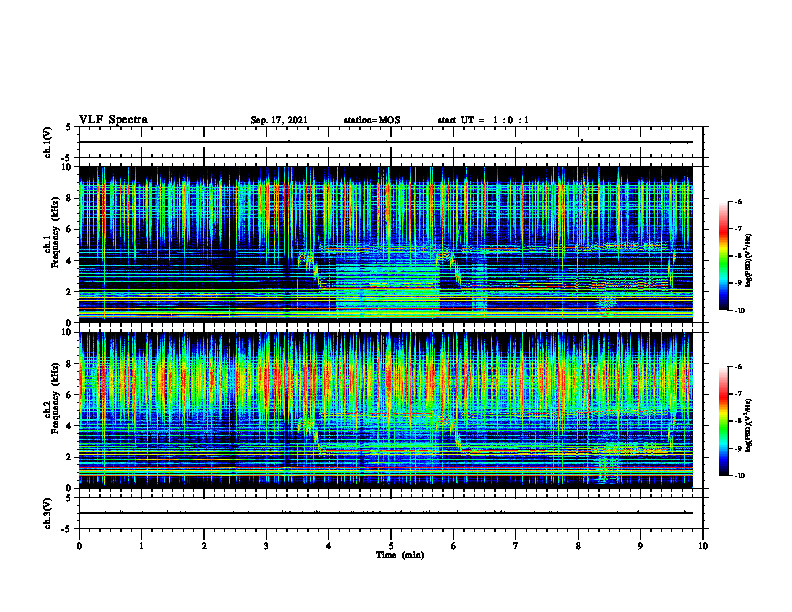
Task: Click the ch.2 colorbar "log(PSD)" unit label
Action: click(x=749, y=425)
